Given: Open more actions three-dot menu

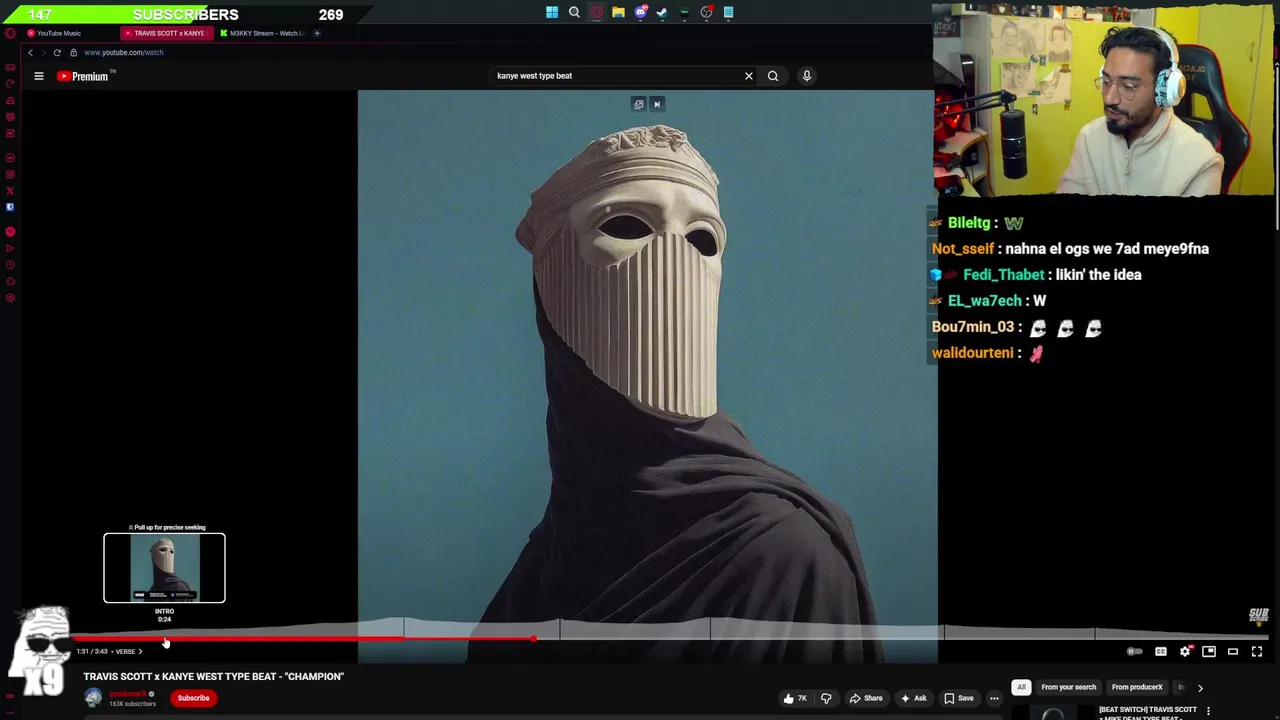Looking at the screenshot, I should pyautogui.click(x=994, y=698).
